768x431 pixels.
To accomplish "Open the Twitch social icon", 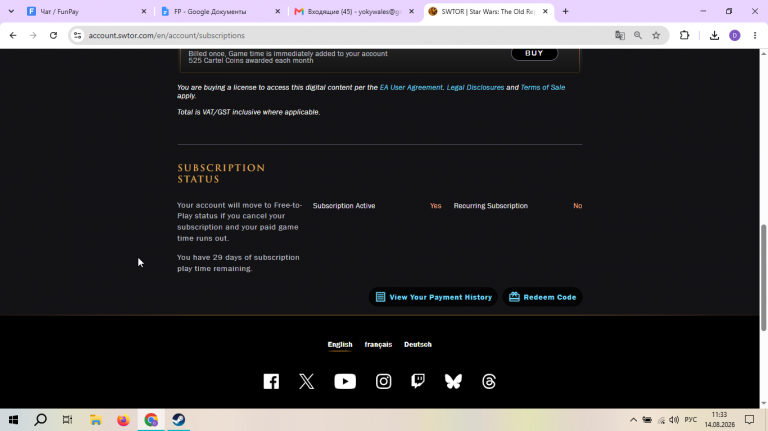I will pyautogui.click(x=418, y=381).
